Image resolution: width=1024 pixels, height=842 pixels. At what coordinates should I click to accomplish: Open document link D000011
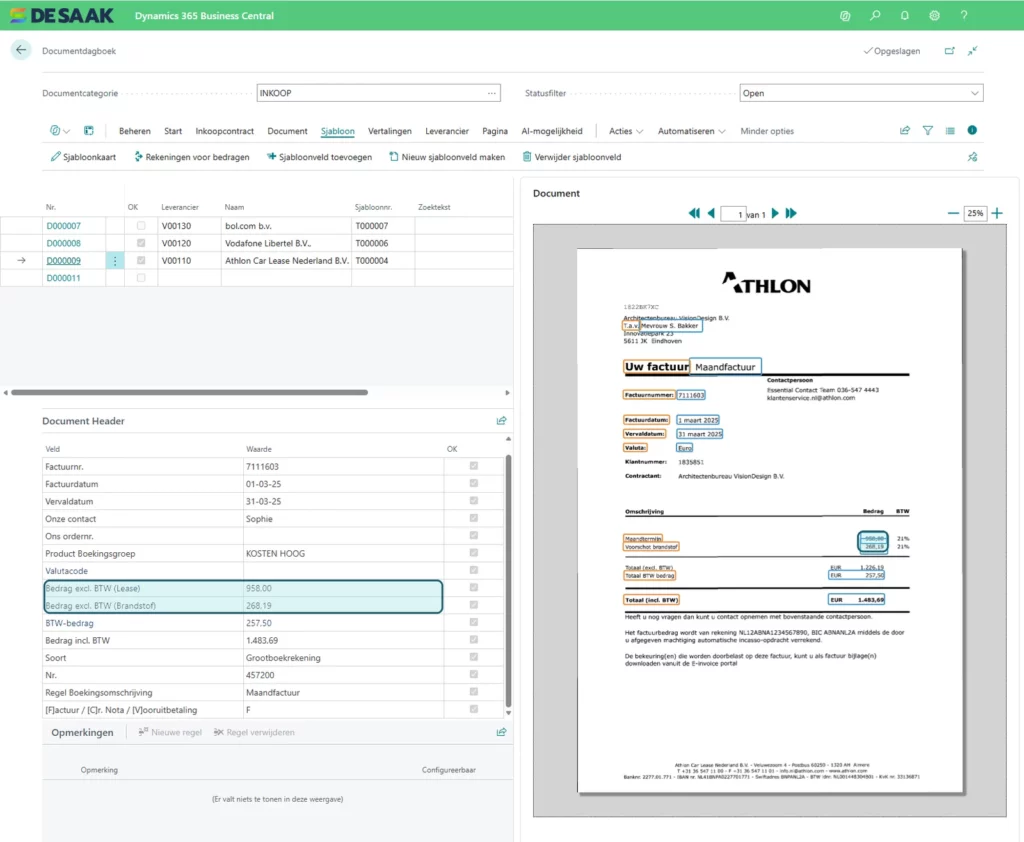(x=63, y=278)
